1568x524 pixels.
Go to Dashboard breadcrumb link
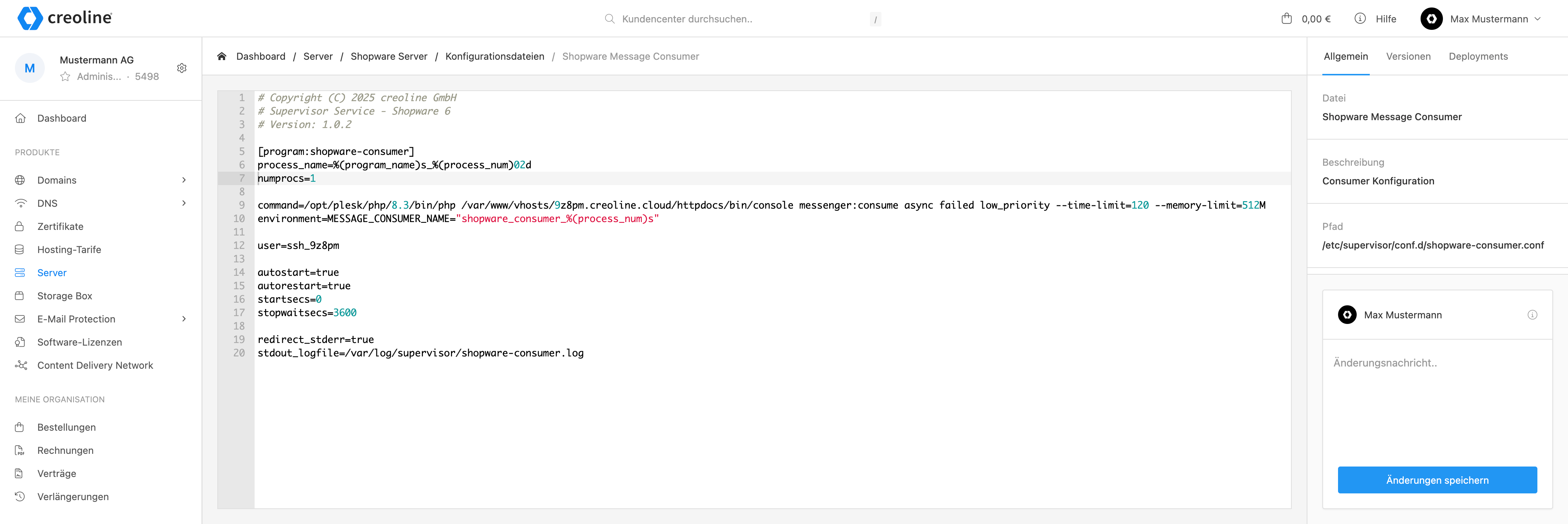click(261, 56)
